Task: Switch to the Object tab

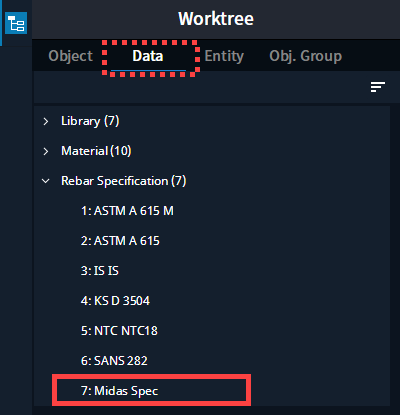Action: click(70, 56)
